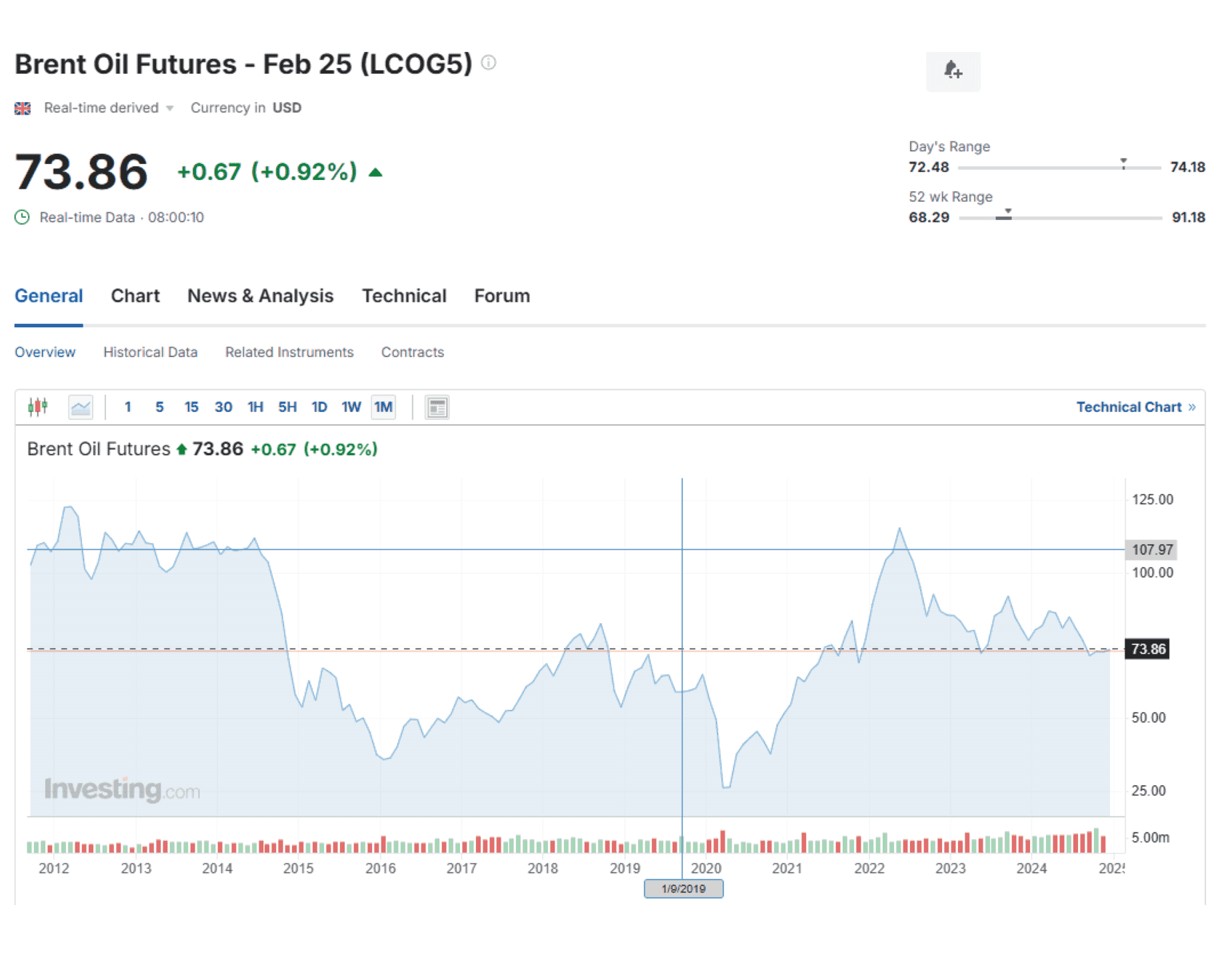The height and width of the screenshot is (957, 1232).
Task: Enable the 1W timeframe
Action: 351,407
